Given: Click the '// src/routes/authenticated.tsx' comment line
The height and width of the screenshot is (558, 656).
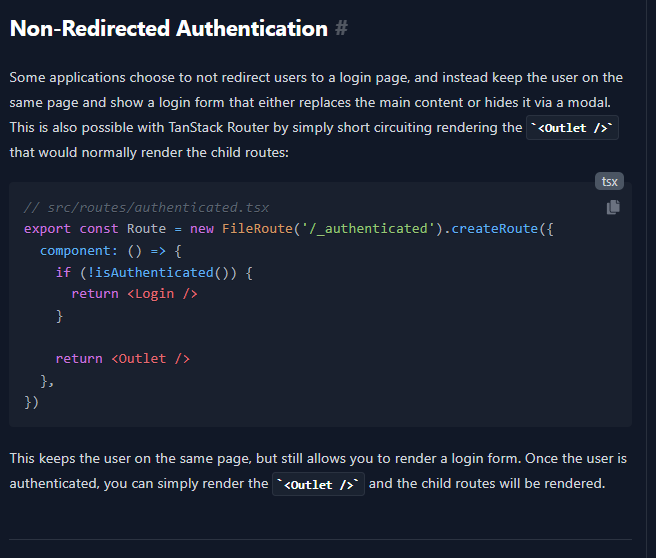Looking at the screenshot, I should coord(146,207).
